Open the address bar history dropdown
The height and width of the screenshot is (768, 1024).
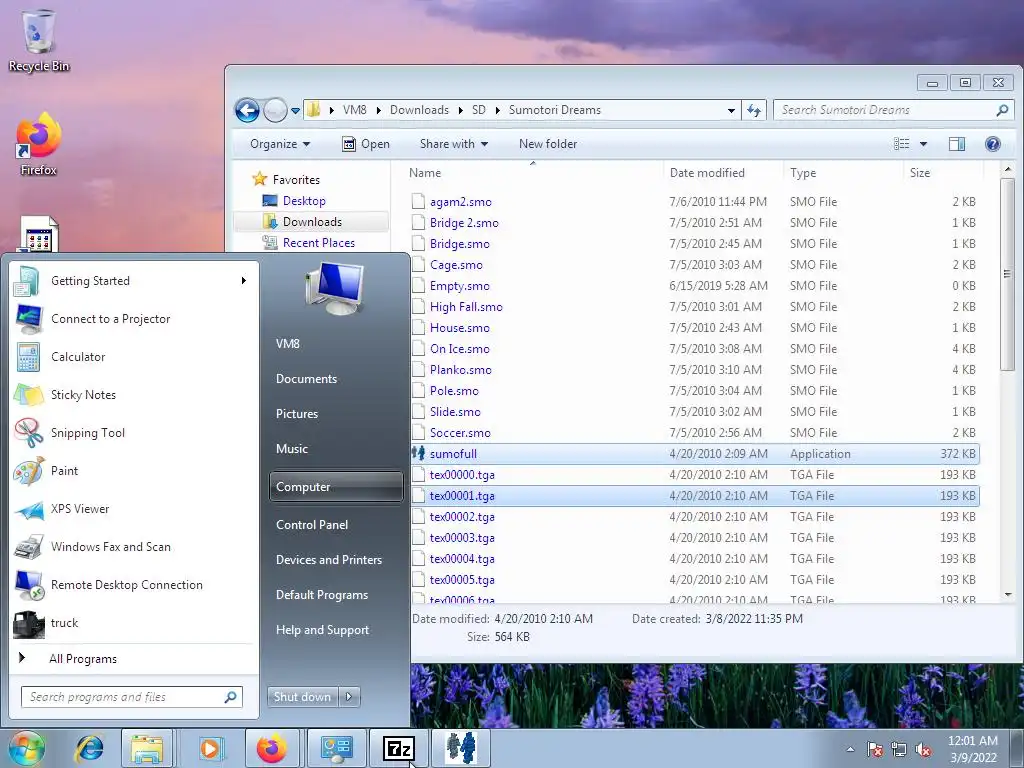click(x=731, y=110)
